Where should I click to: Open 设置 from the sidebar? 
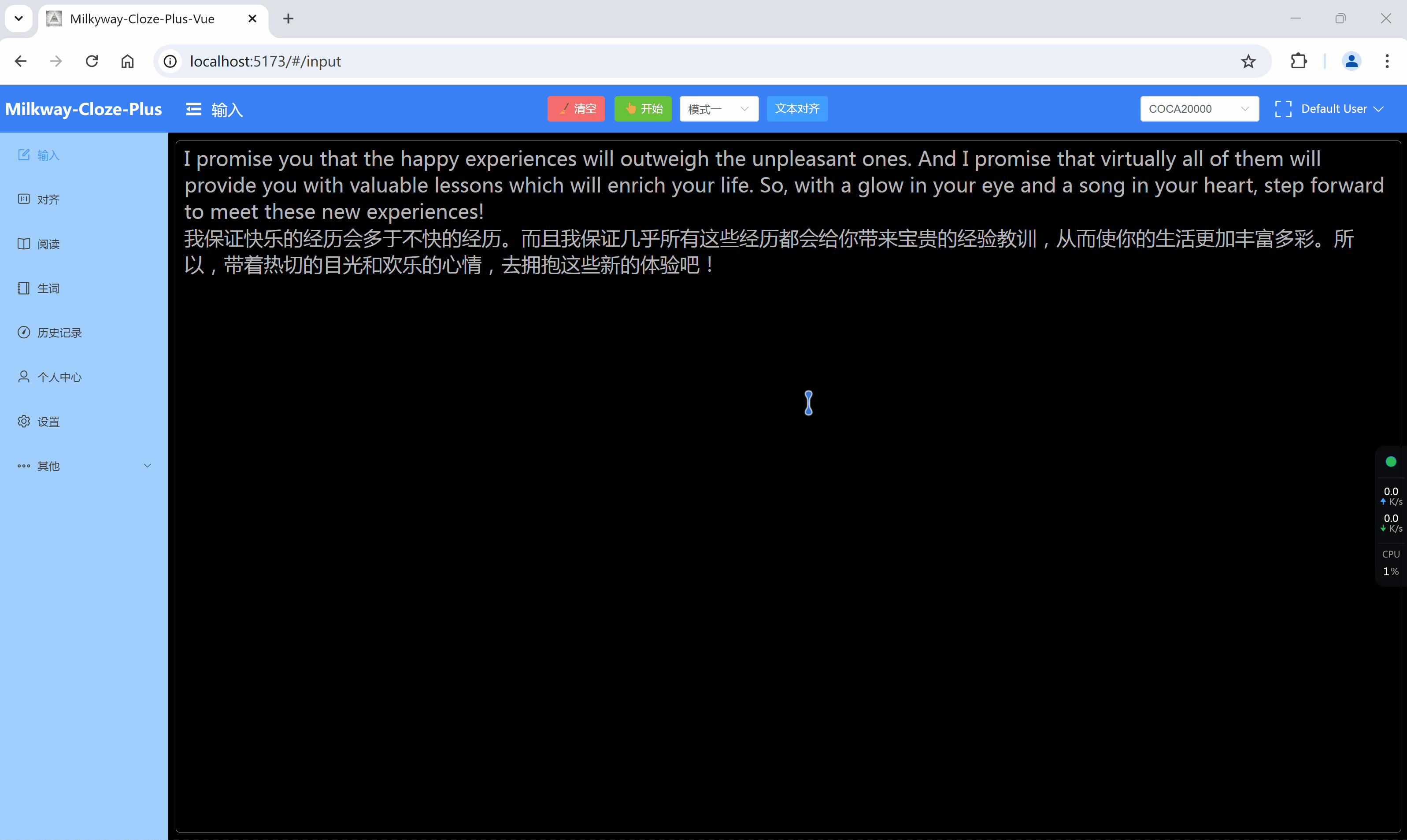tap(84, 422)
